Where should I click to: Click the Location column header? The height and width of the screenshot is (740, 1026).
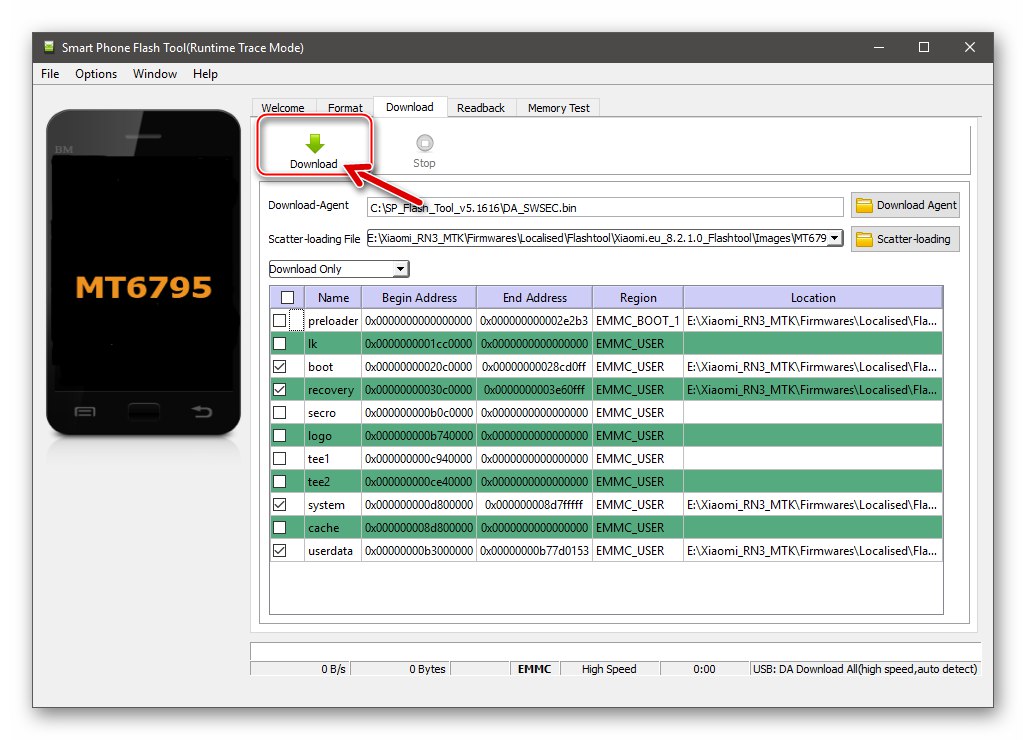click(x=813, y=298)
